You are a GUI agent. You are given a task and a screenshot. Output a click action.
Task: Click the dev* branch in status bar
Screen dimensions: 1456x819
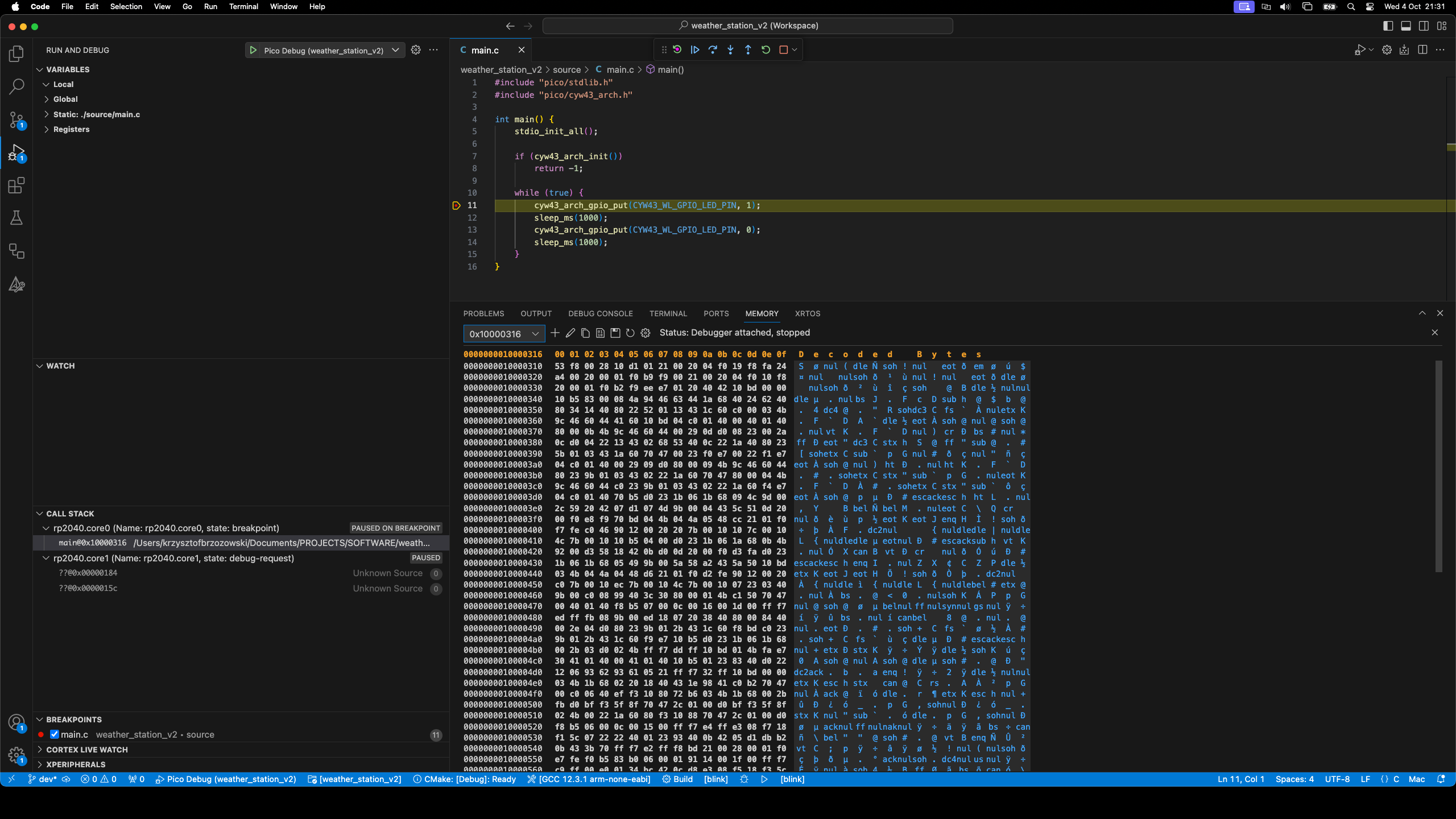click(43, 779)
